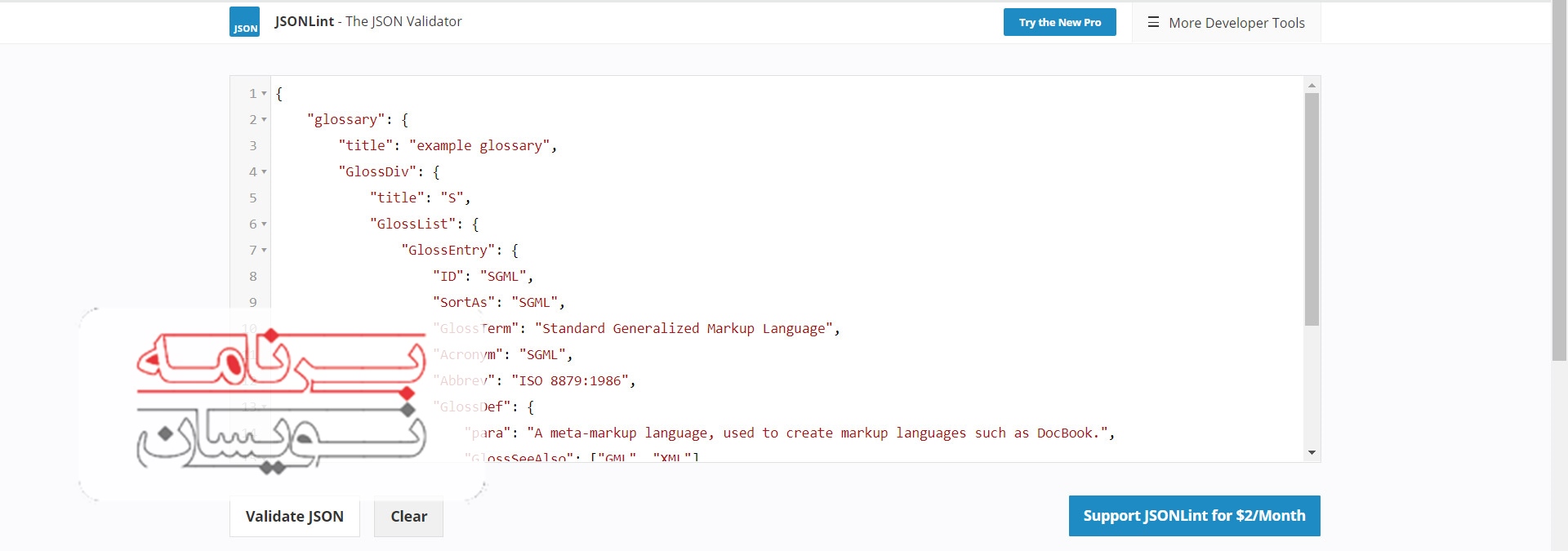Click line number 3 in the gutter
Screen dimensions: 1568x551
click(253, 146)
